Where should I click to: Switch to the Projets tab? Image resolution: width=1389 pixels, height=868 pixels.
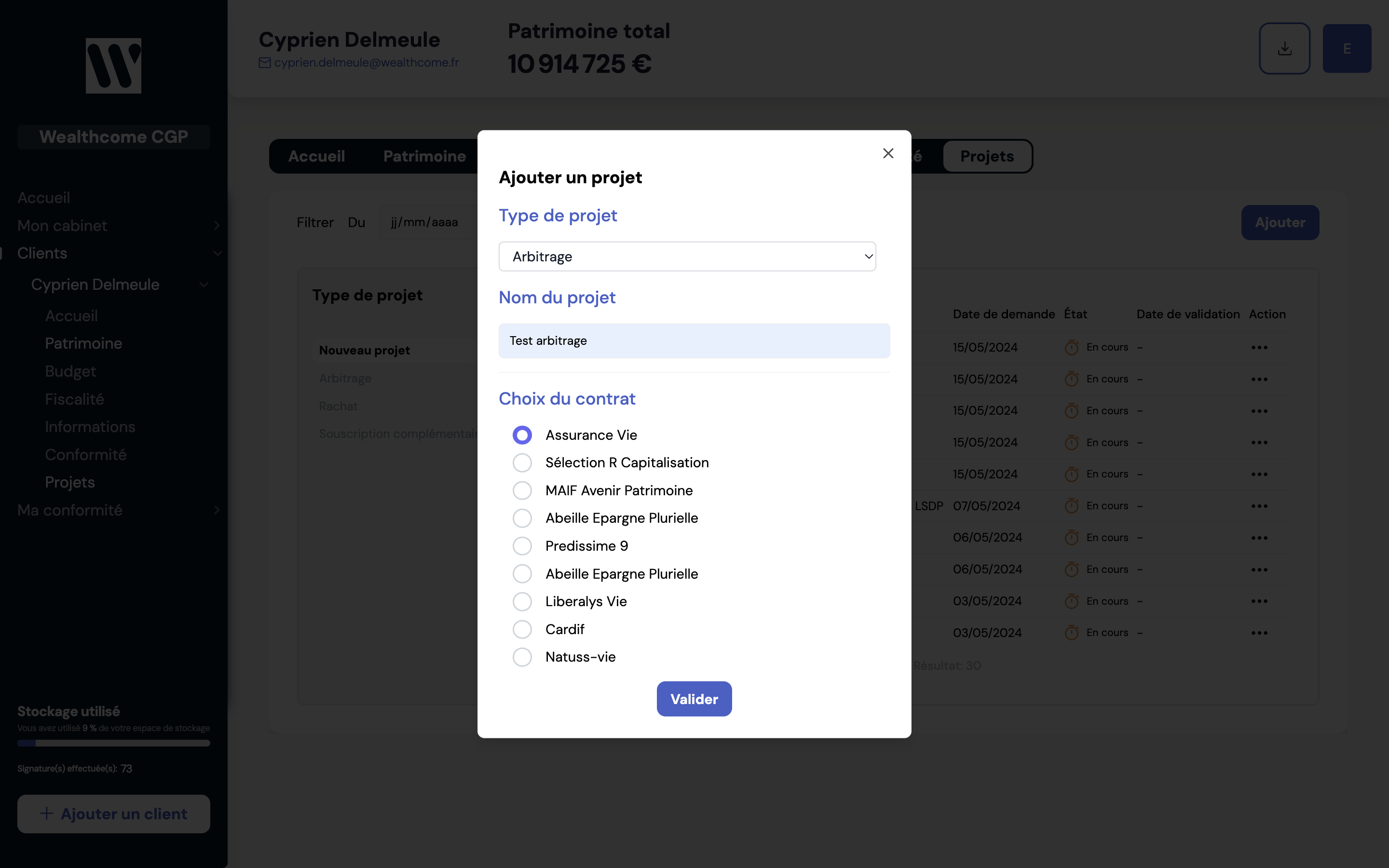[987, 156]
